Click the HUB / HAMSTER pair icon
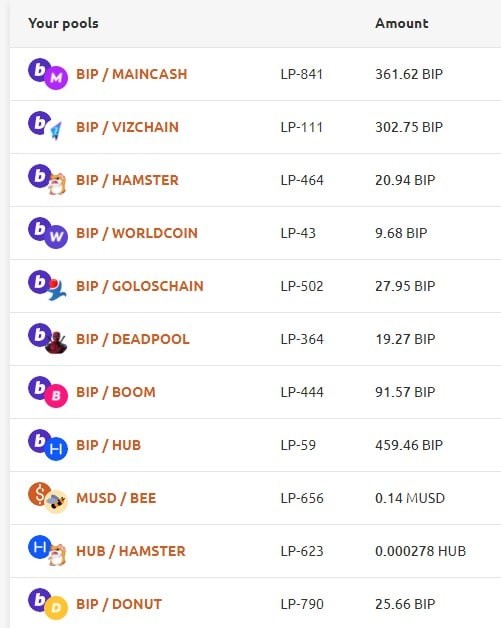This screenshot has width=501, height=628. tap(48, 551)
